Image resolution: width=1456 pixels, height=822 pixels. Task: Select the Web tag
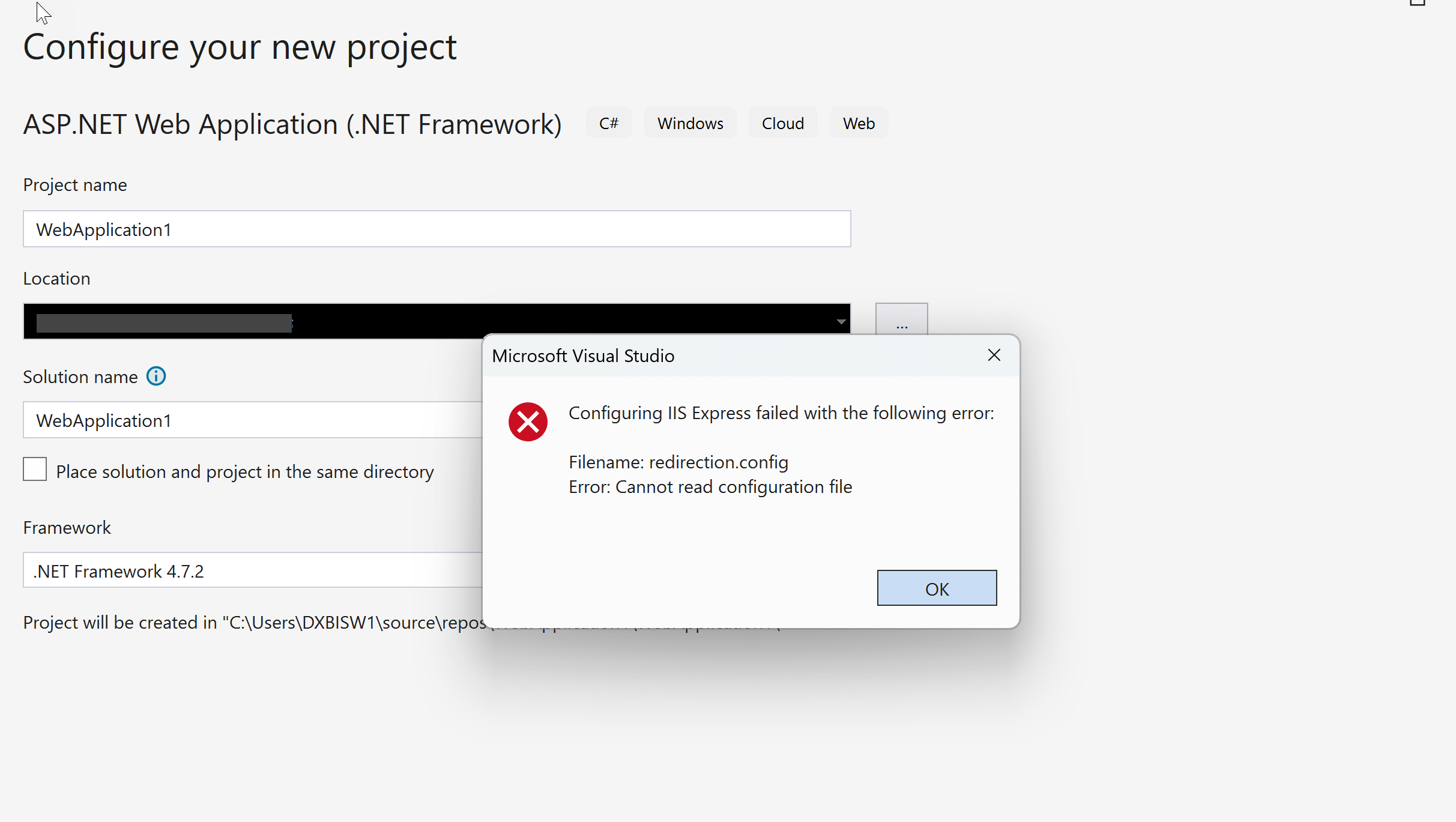click(859, 123)
